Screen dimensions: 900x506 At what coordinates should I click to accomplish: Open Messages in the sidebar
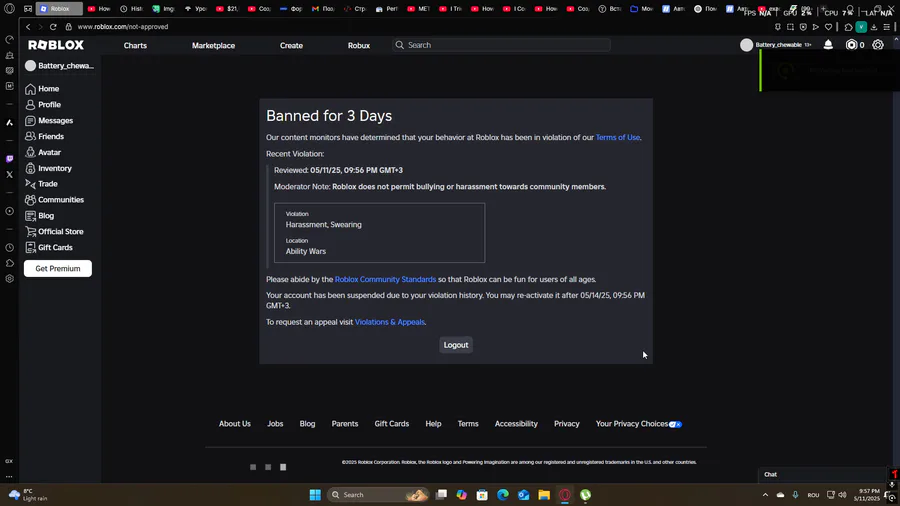click(49, 120)
